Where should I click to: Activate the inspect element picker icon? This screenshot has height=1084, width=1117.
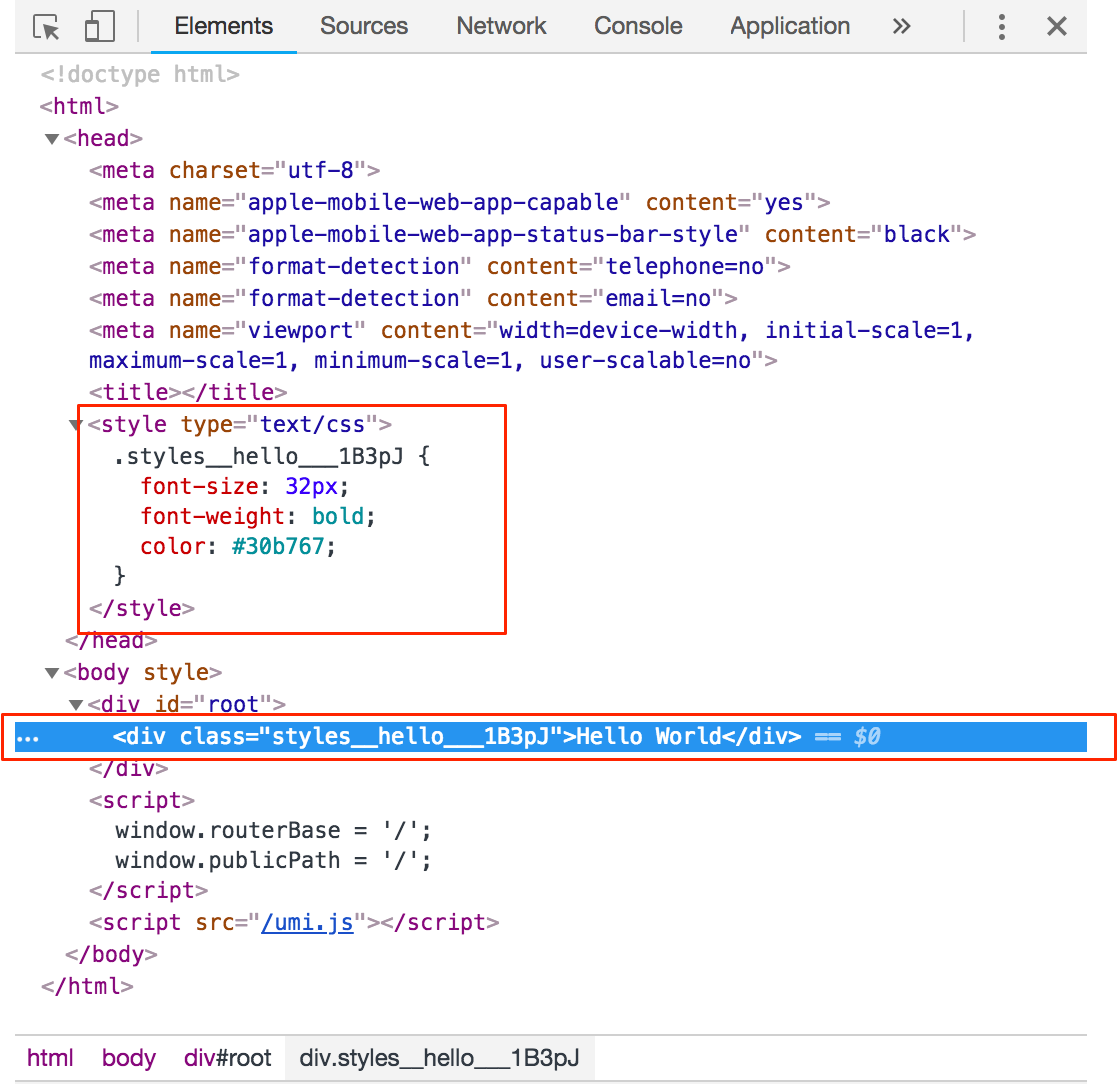click(x=47, y=28)
